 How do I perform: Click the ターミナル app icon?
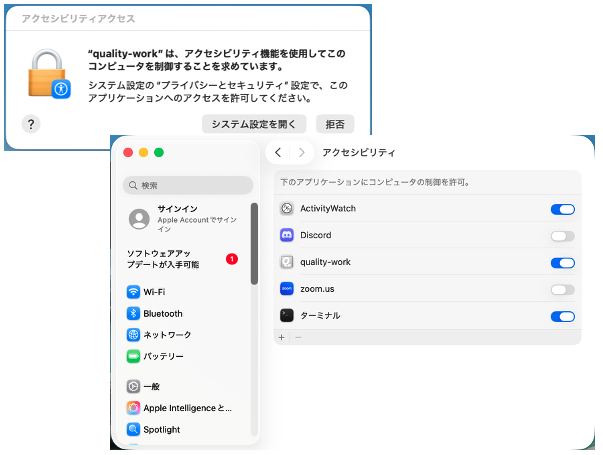click(287, 316)
